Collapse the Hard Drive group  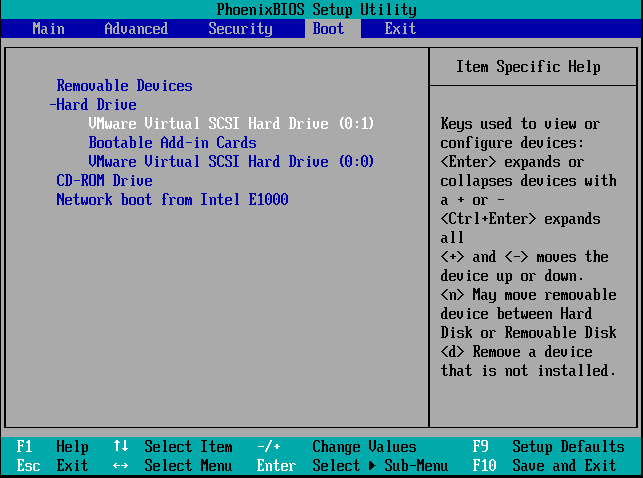93,105
